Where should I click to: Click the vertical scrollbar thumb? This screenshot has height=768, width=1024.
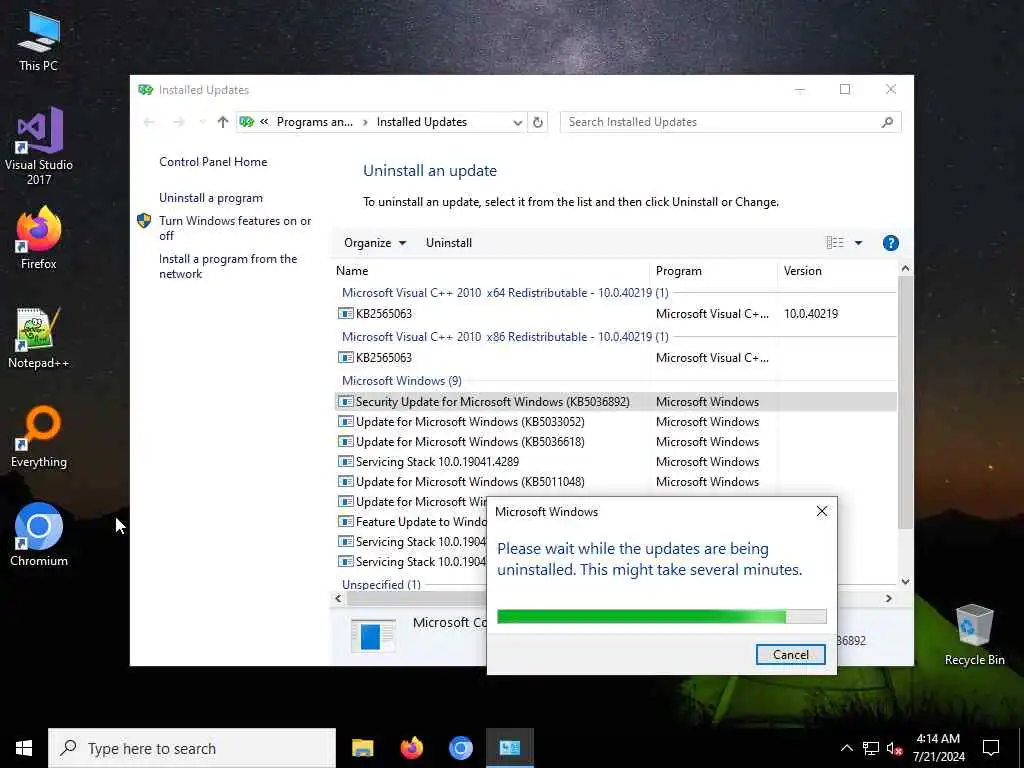tap(905, 402)
